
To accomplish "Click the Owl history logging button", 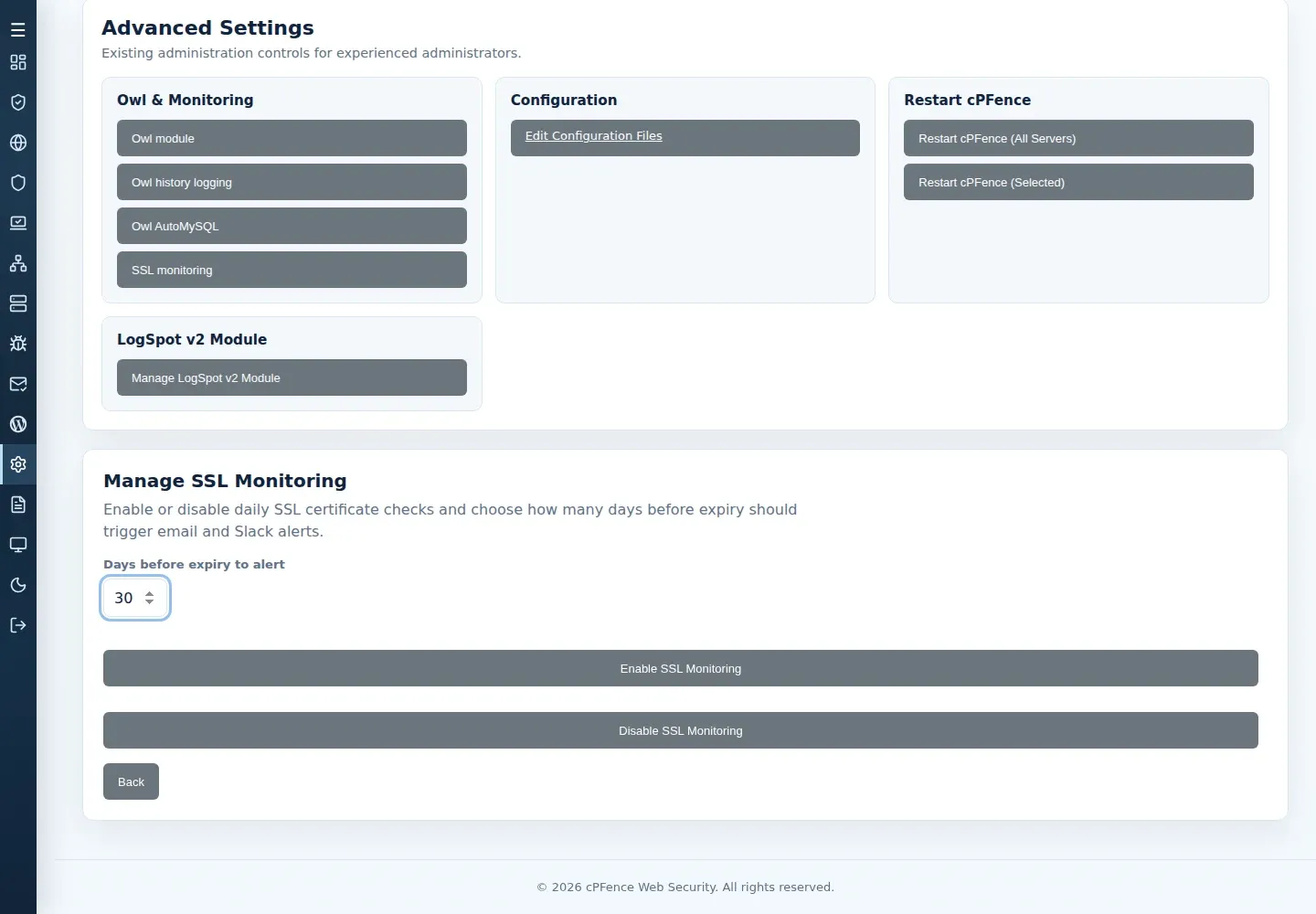I will (x=292, y=182).
